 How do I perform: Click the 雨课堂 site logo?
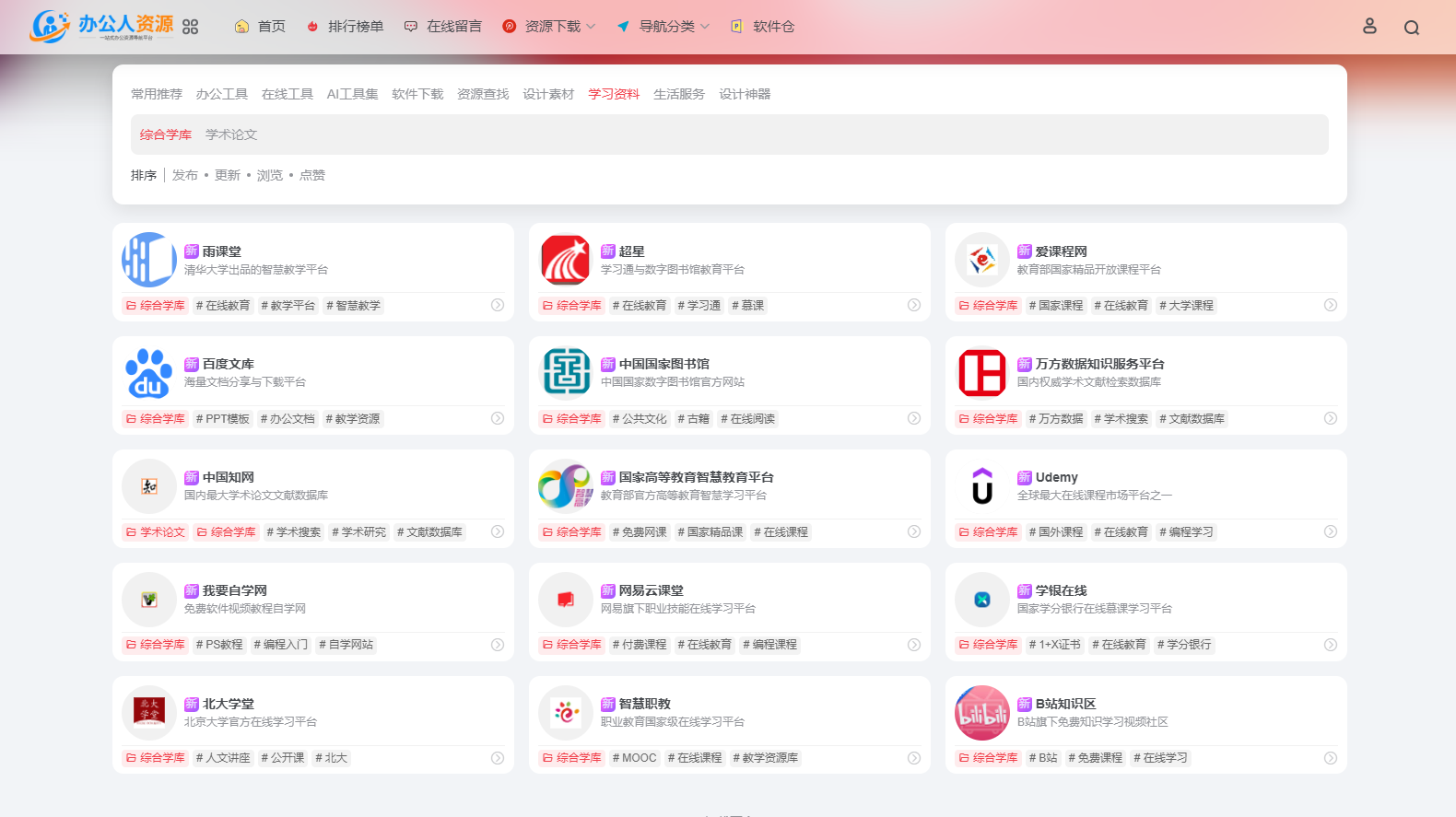[149, 260]
